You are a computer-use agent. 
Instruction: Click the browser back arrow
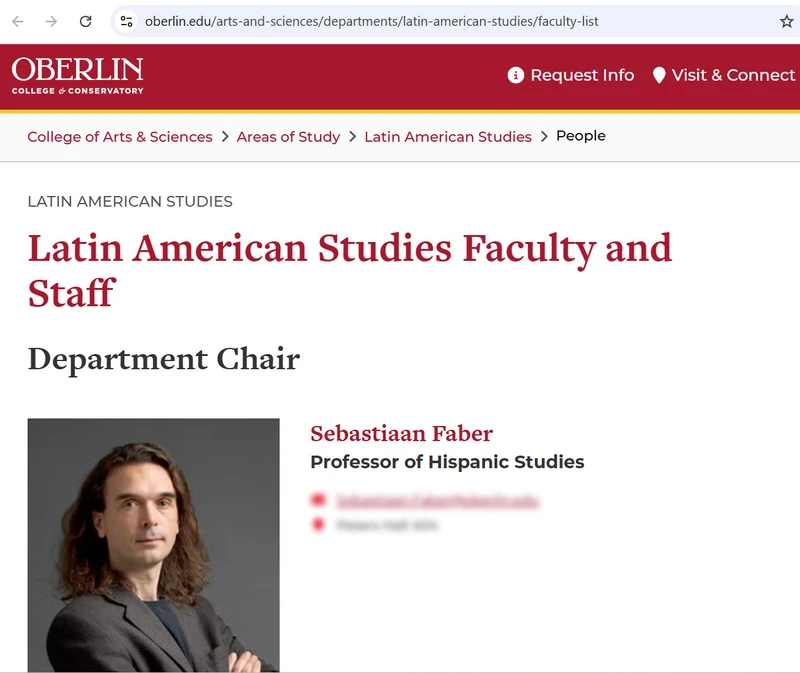tap(18, 21)
